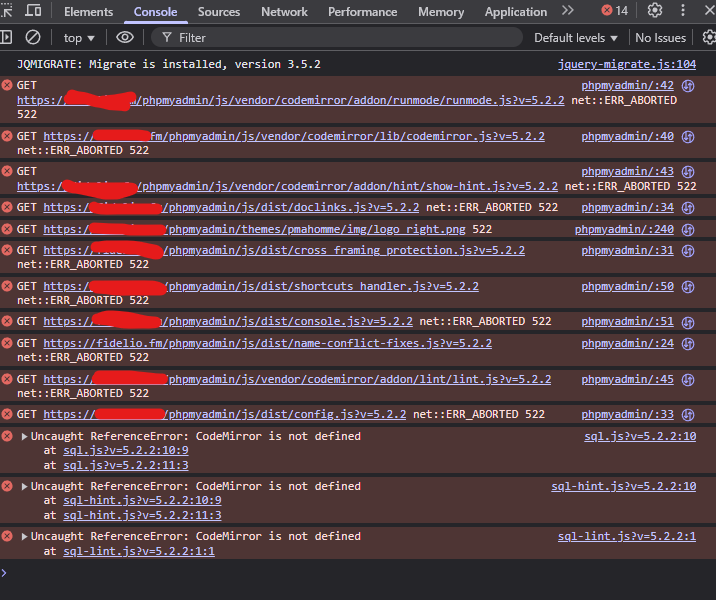
Task: Open the lint.js?v=5.2.2 URL link
Action: [297, 379]
